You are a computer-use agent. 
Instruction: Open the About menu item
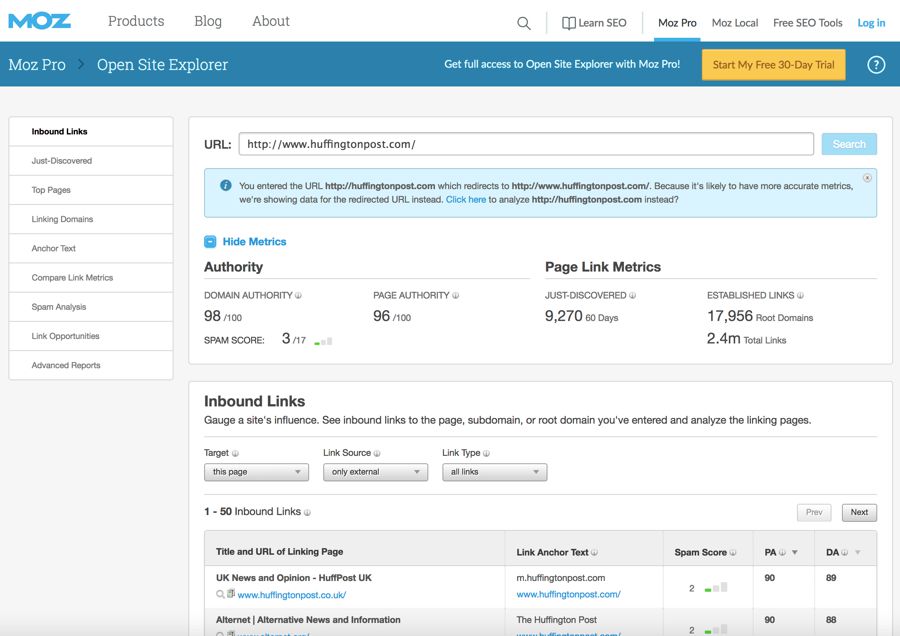click(271, 21)
